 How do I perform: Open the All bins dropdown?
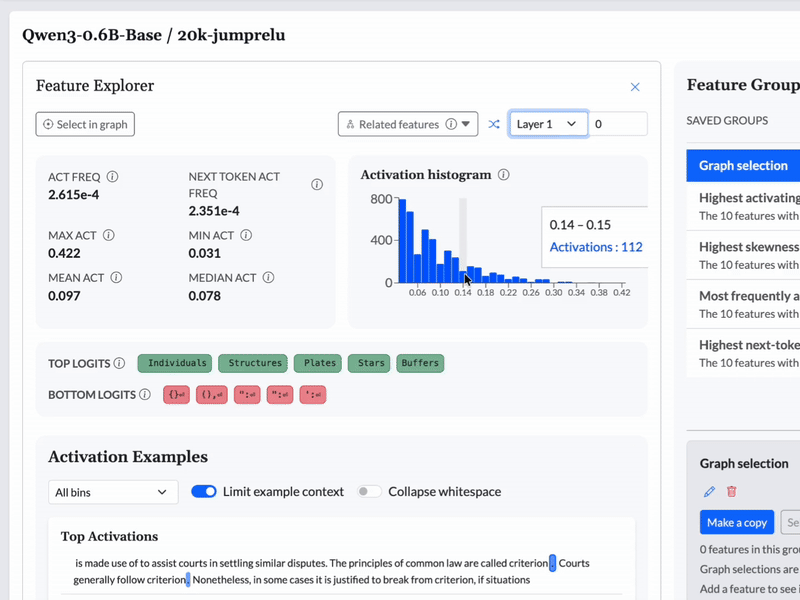click(x=113, y=492)
